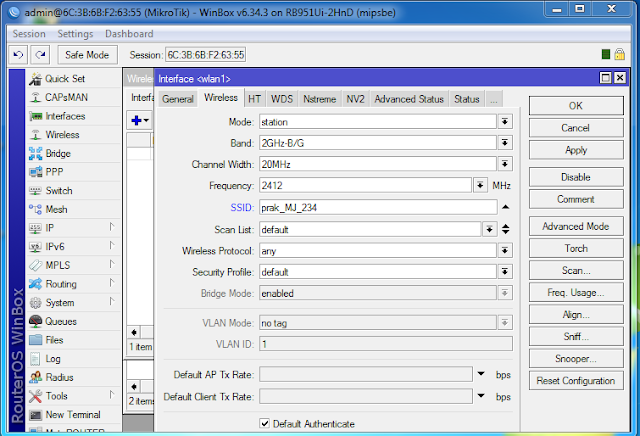Click the Session address field

point(205,55)
